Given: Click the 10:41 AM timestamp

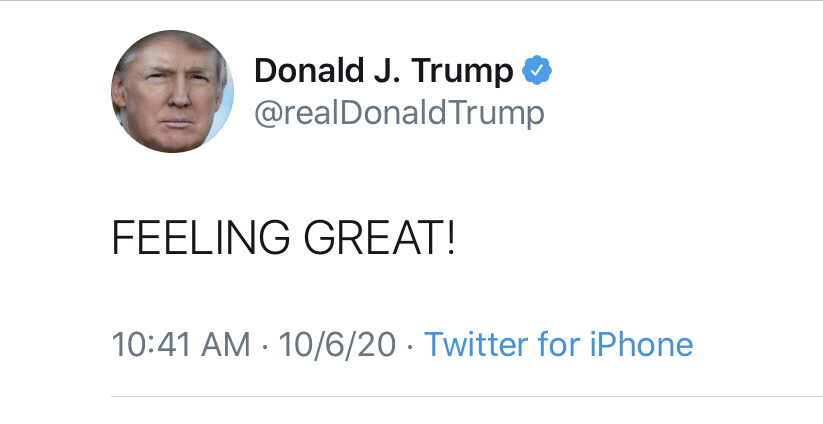Looking at the screenshot, I should [x=181, y=345].
